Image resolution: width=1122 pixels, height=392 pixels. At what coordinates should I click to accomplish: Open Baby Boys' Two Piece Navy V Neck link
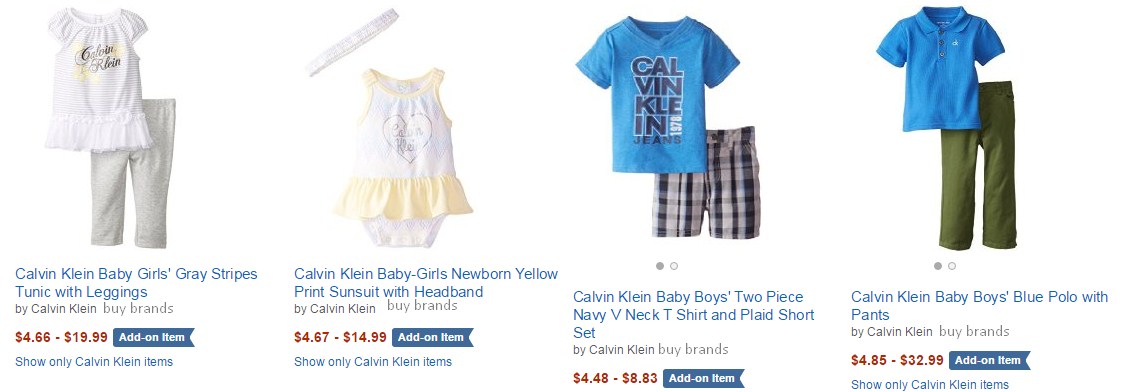694,315
